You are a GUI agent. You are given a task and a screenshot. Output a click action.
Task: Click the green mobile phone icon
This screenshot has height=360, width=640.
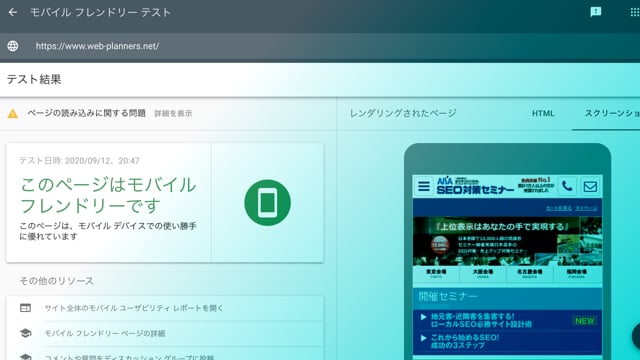click(x=267, y=202)
